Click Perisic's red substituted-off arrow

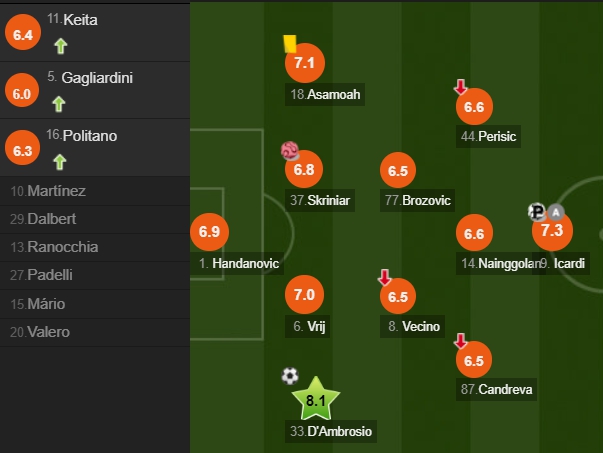tap(460, 87)
